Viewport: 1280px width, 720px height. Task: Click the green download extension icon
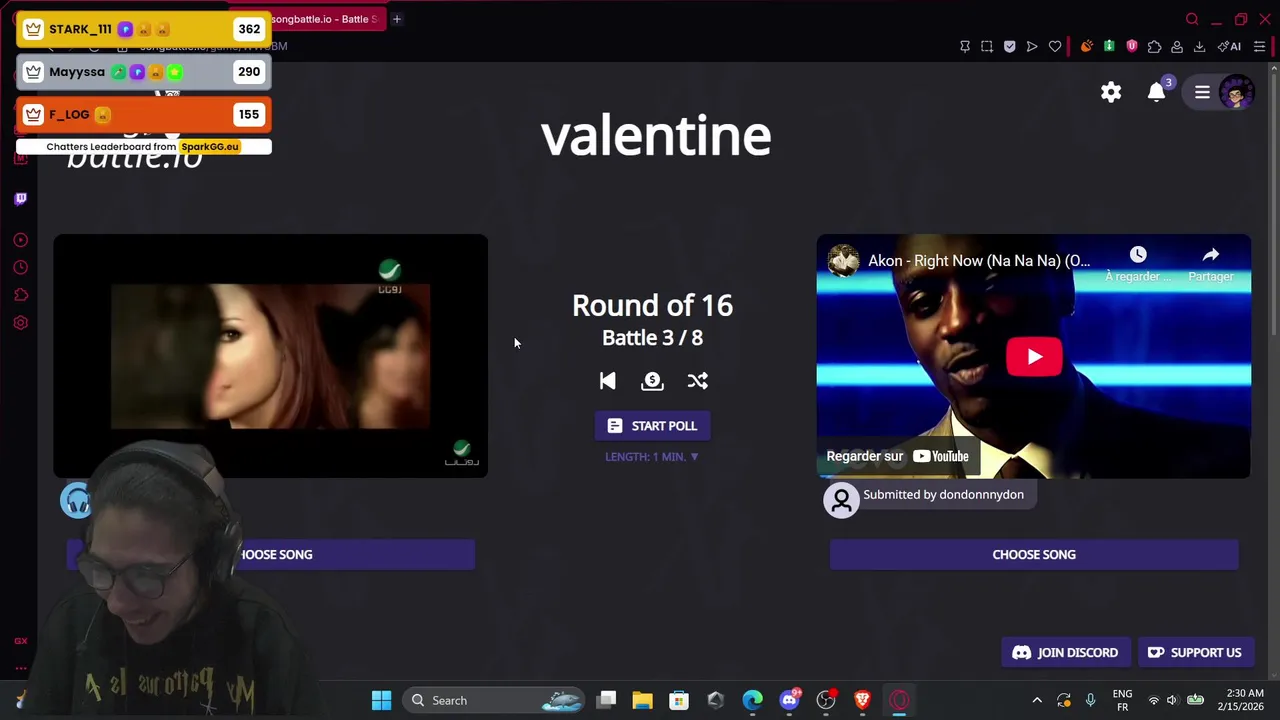1109,46
